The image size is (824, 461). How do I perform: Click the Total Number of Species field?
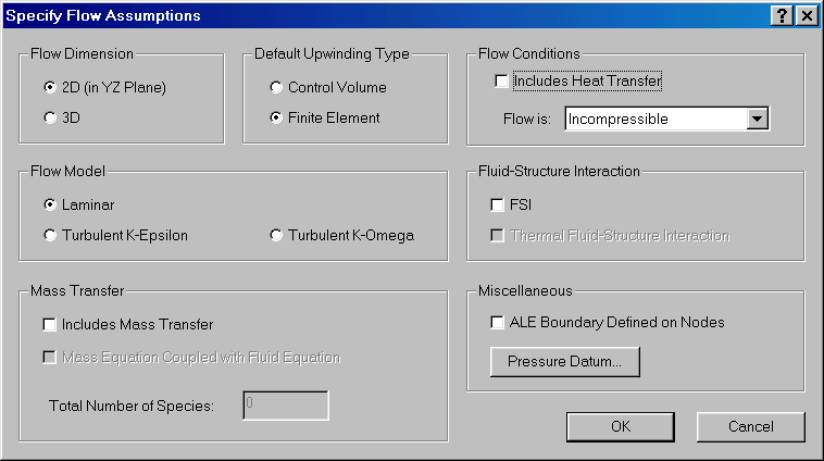[x=284, y=405]
